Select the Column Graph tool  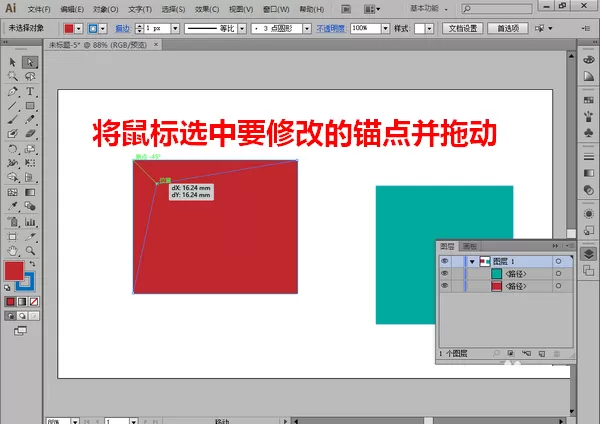(30, 222)
